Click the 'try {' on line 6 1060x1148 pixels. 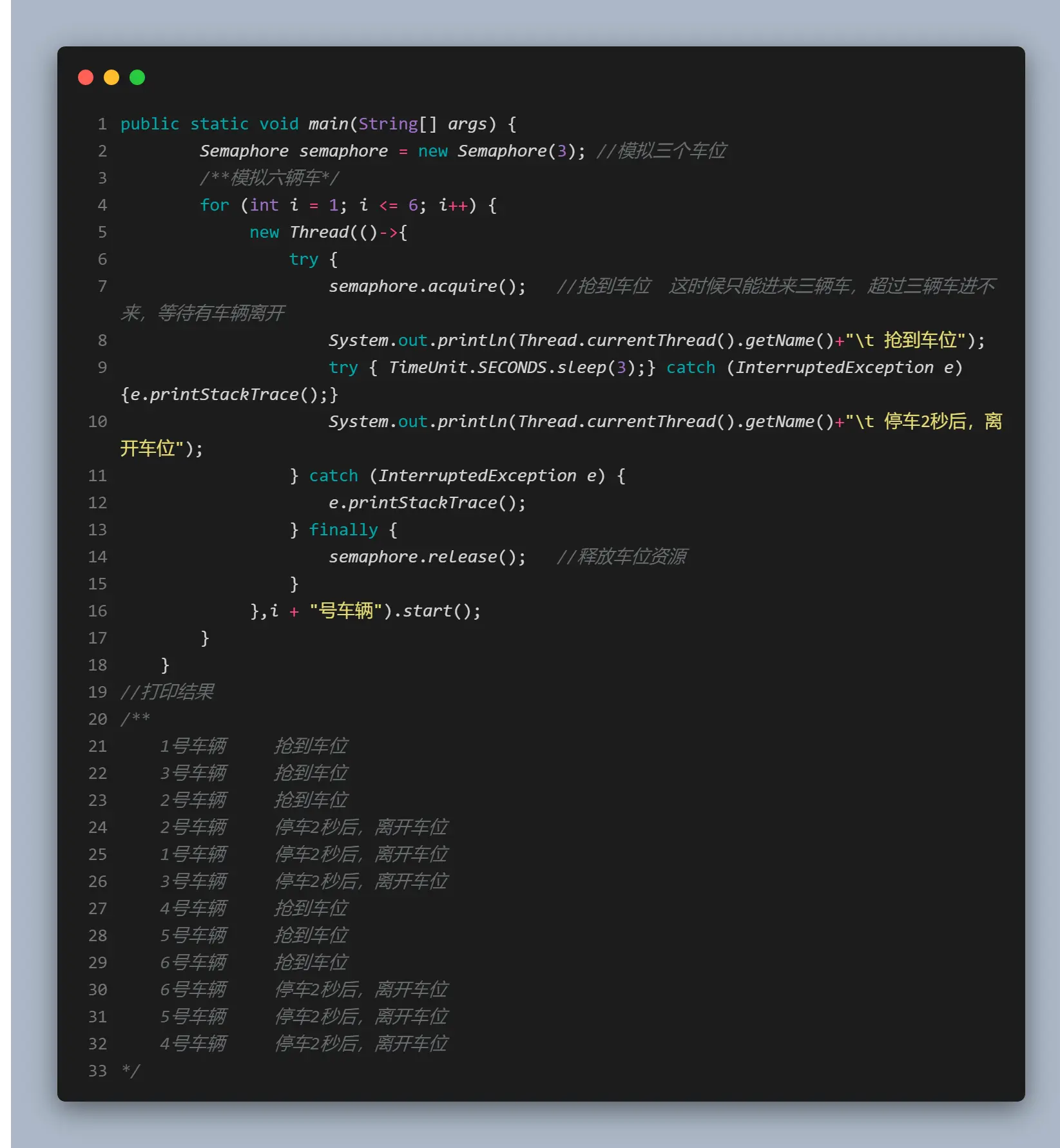pos(313,259)
